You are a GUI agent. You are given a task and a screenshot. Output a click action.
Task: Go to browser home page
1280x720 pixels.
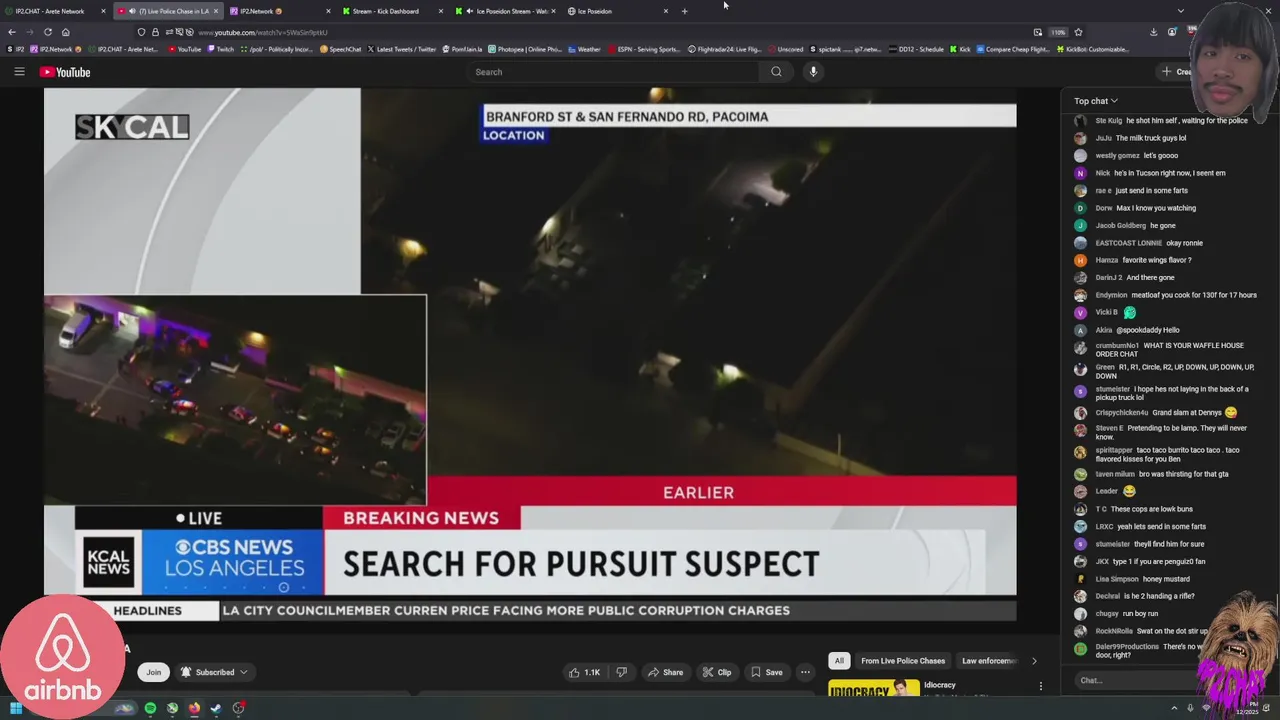pos(66,32)
